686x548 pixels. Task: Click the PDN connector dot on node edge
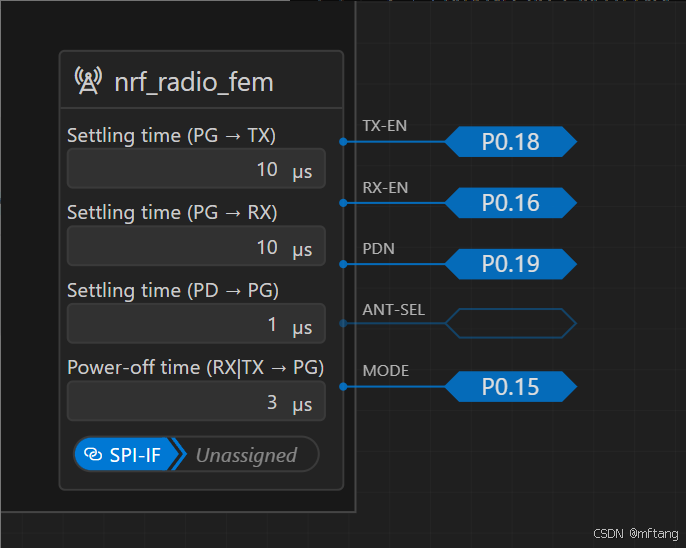pos(343,264)
